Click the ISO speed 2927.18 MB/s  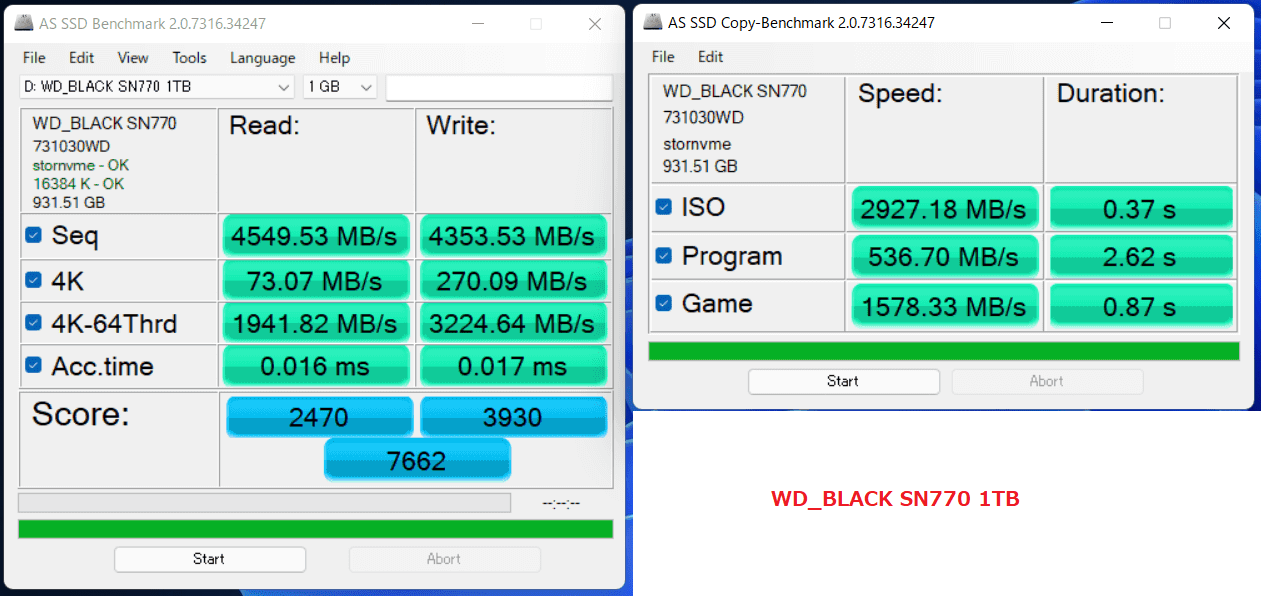tap(945, 208)
